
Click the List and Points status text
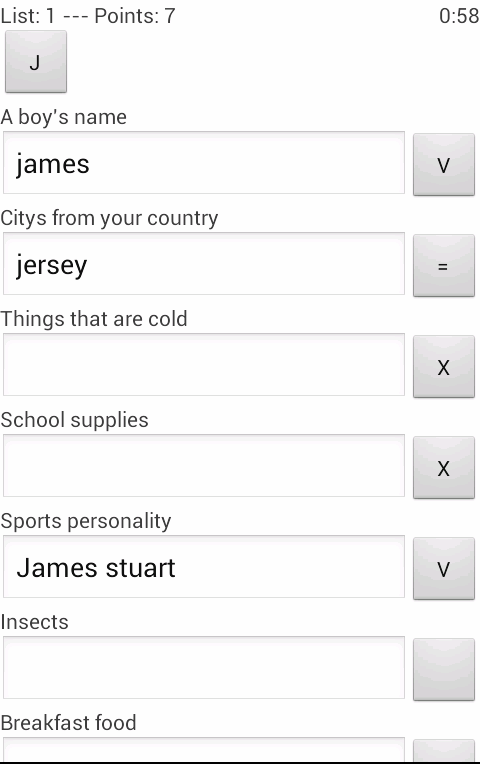tap(88, 16)
